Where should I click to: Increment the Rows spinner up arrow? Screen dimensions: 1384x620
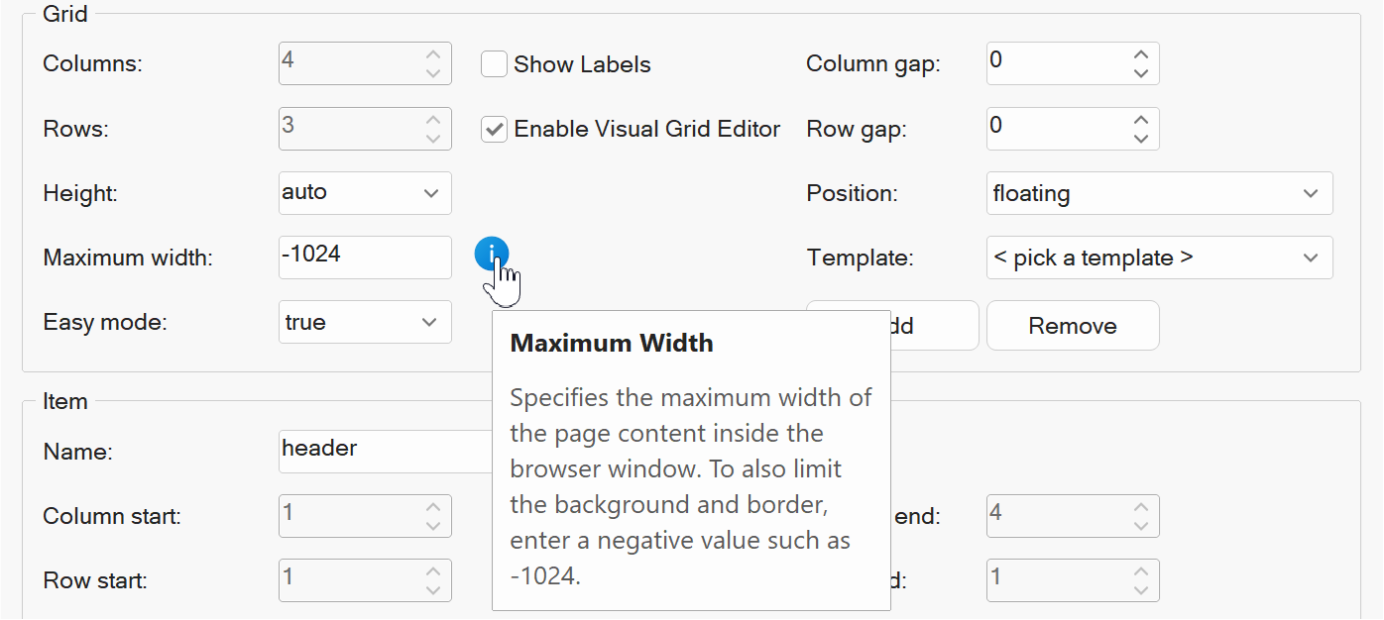(433, 120)
